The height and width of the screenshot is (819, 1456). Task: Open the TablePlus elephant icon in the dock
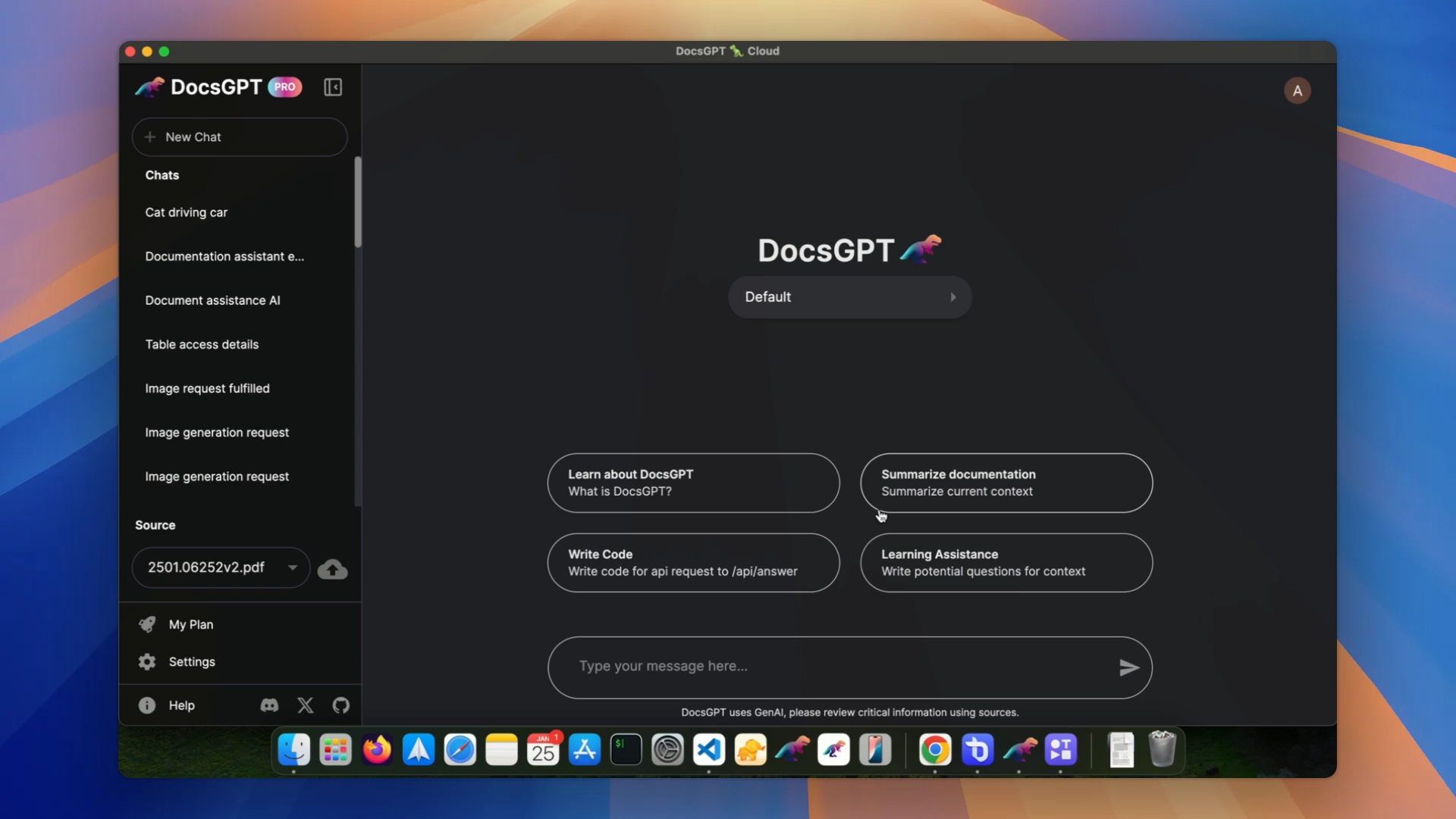(x=751, y=750)
